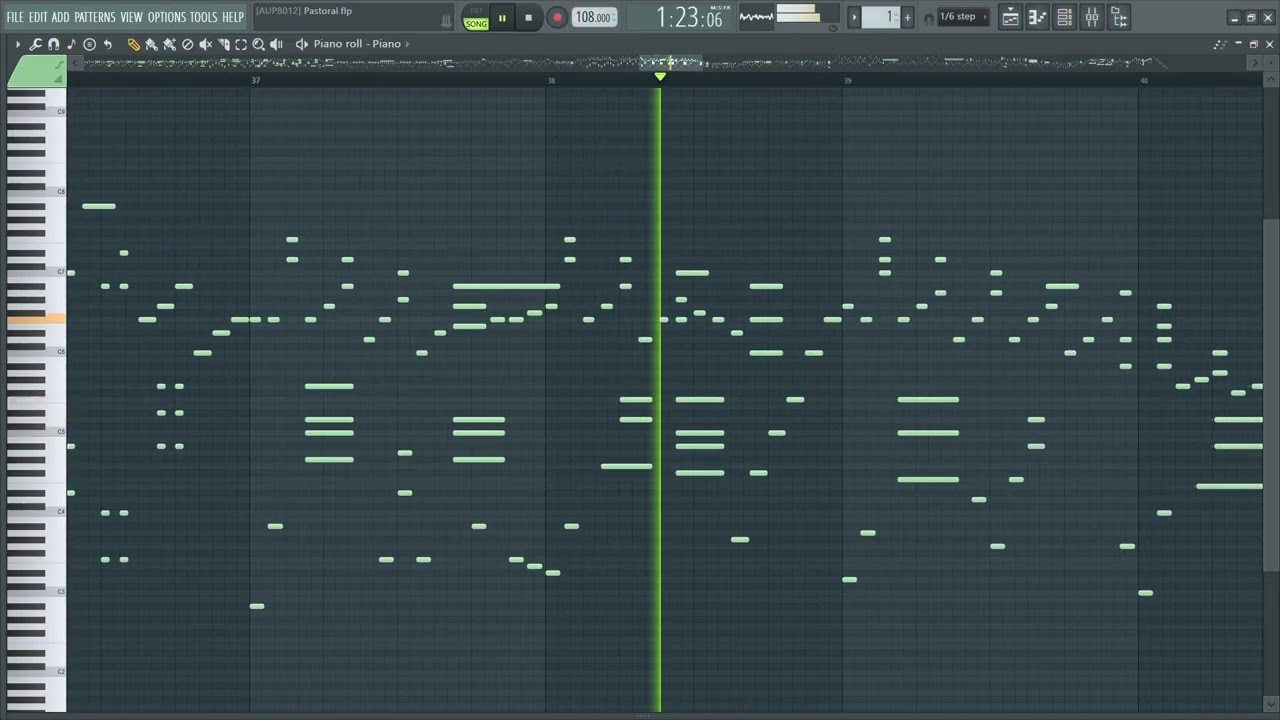The height and width of the screenshot is (720, 1280).
Task: Click the 108.000 tempo field
Action: [594, 17]
